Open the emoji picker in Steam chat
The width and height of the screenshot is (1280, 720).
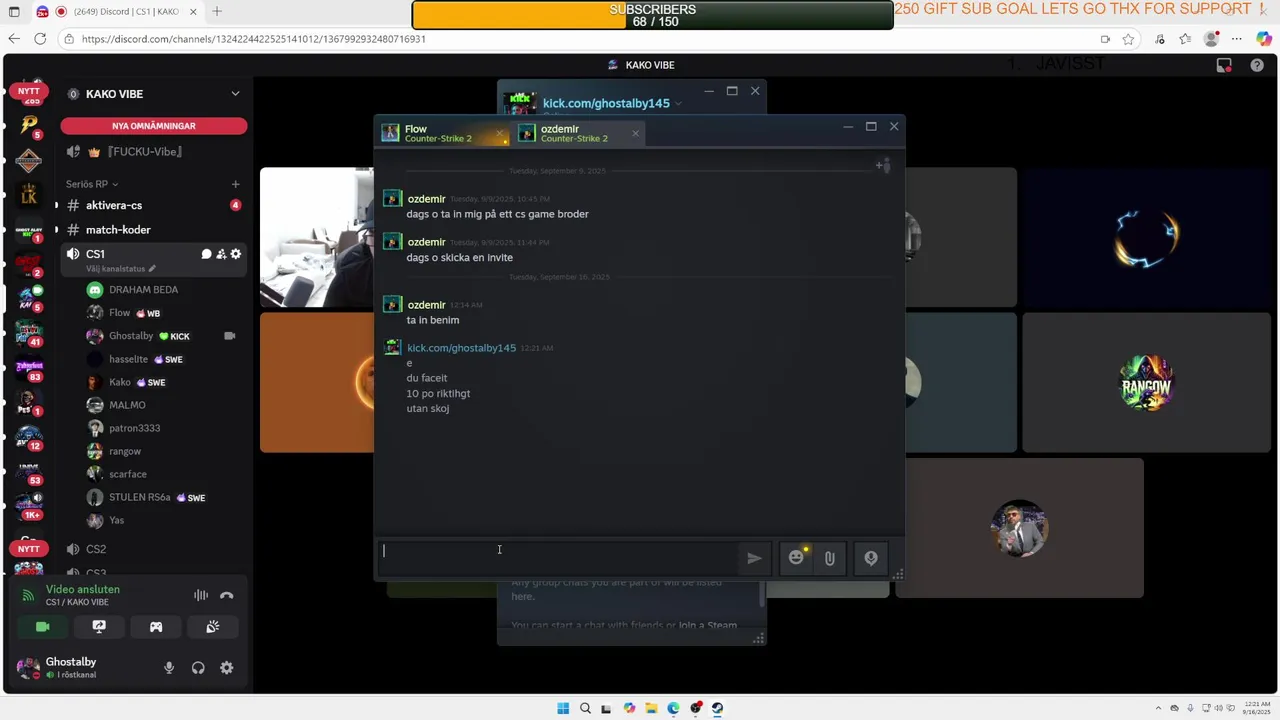[796, 558]
